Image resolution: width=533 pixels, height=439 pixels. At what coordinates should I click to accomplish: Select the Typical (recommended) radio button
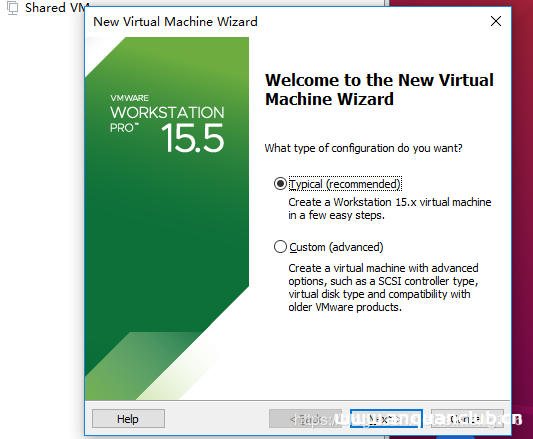(x=280, y=184)
